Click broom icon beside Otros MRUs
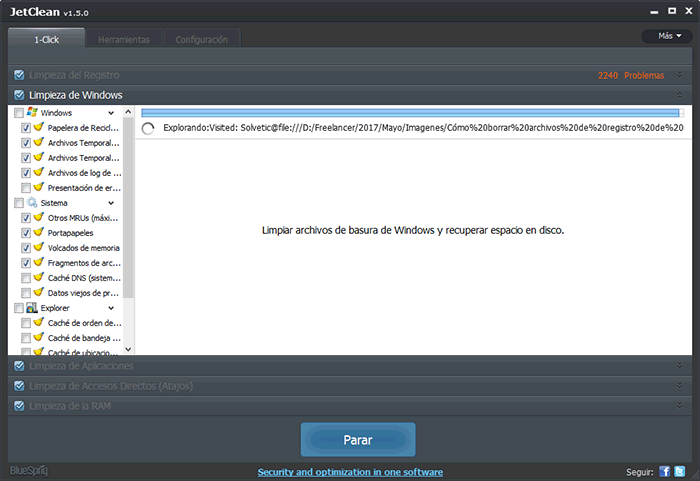Screen dimensions: 700x481 (x=39, y=217)
